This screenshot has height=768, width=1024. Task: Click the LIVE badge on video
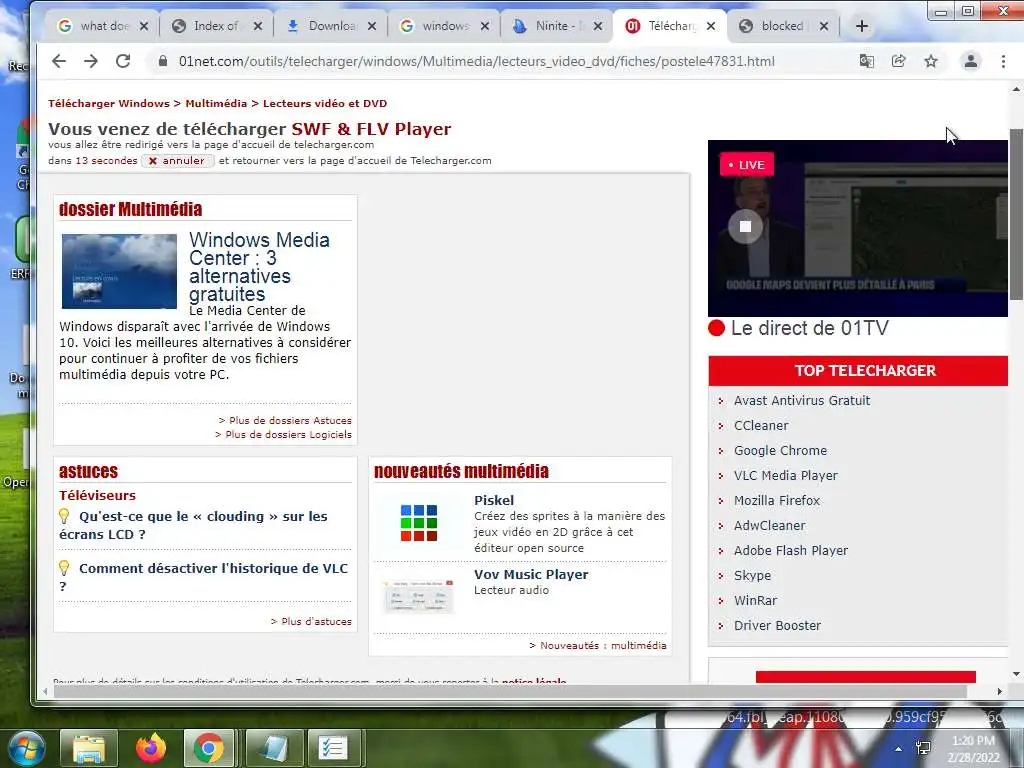click(x=746, y=165)
